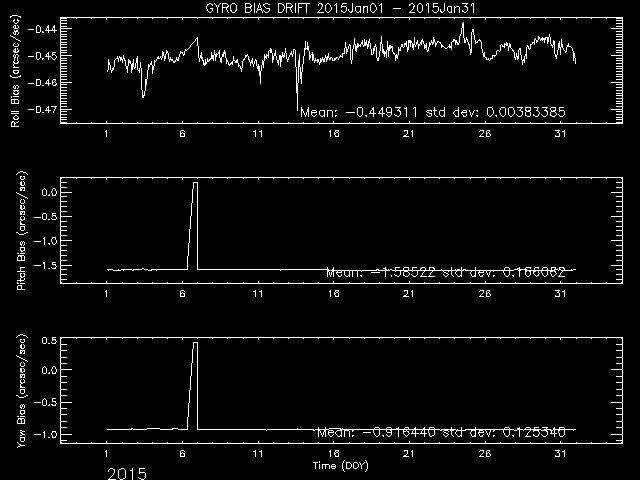Click the highest peak in the Roll Bias plot
The image size is (640, 480).
click(463, 23)
